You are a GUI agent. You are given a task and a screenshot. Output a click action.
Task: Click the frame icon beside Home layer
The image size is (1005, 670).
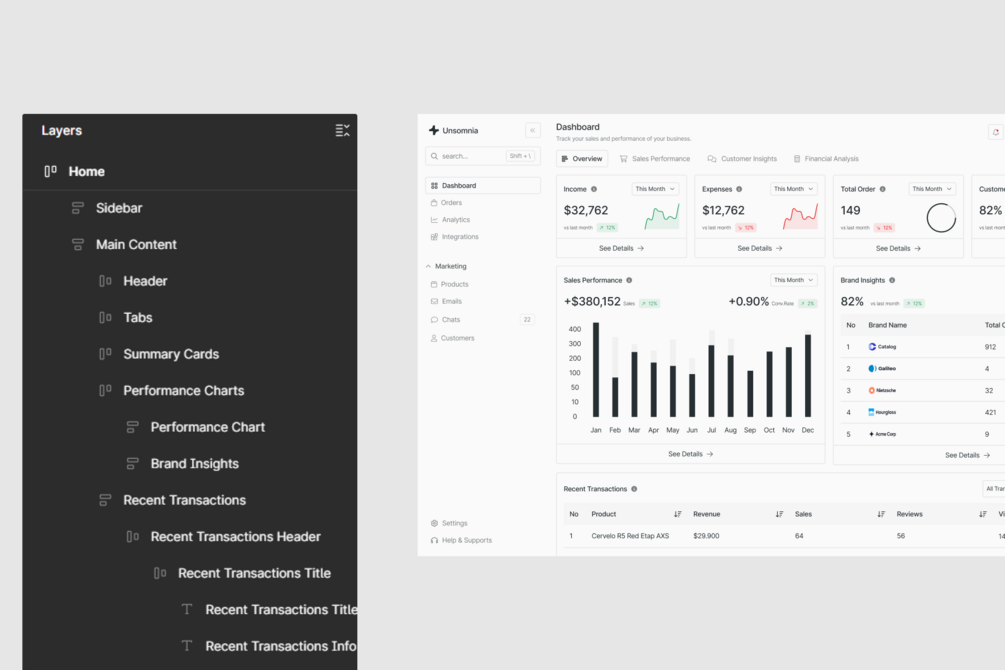50,171
